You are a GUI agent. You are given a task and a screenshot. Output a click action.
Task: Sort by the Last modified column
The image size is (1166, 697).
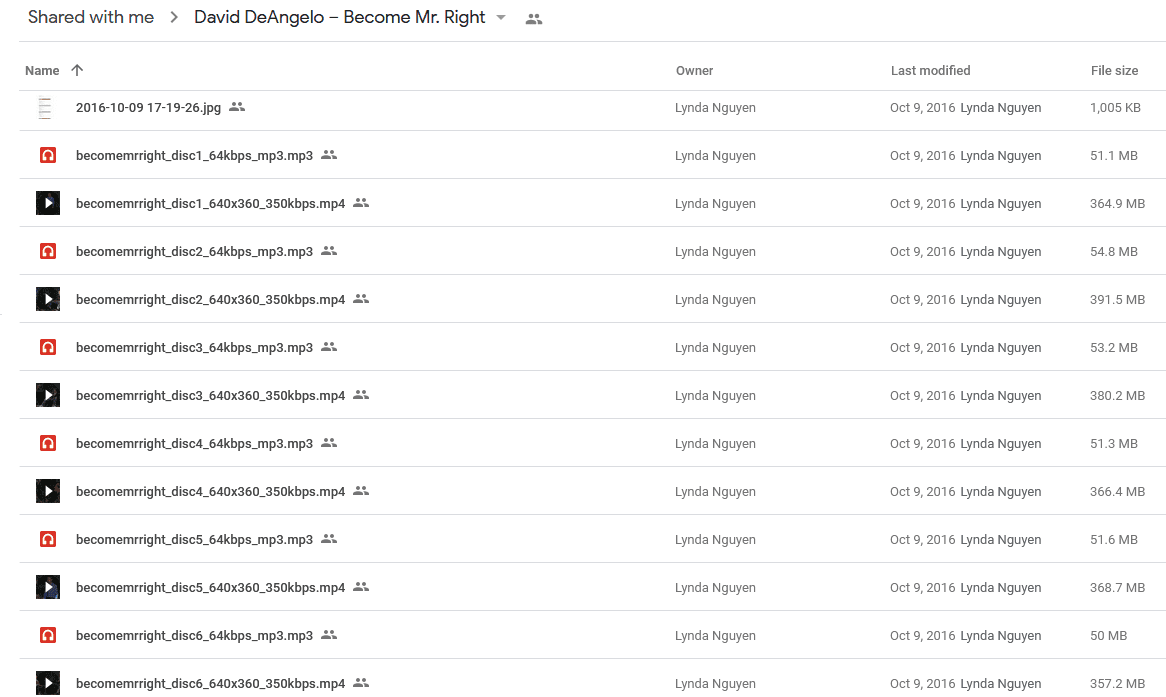930,71
